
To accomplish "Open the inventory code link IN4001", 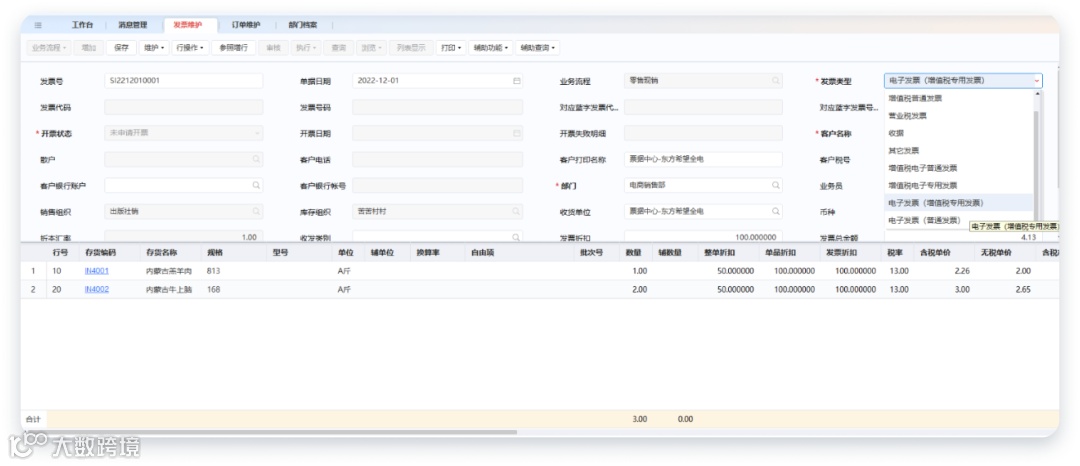I will pyautogui.click(x=96, y=271).
